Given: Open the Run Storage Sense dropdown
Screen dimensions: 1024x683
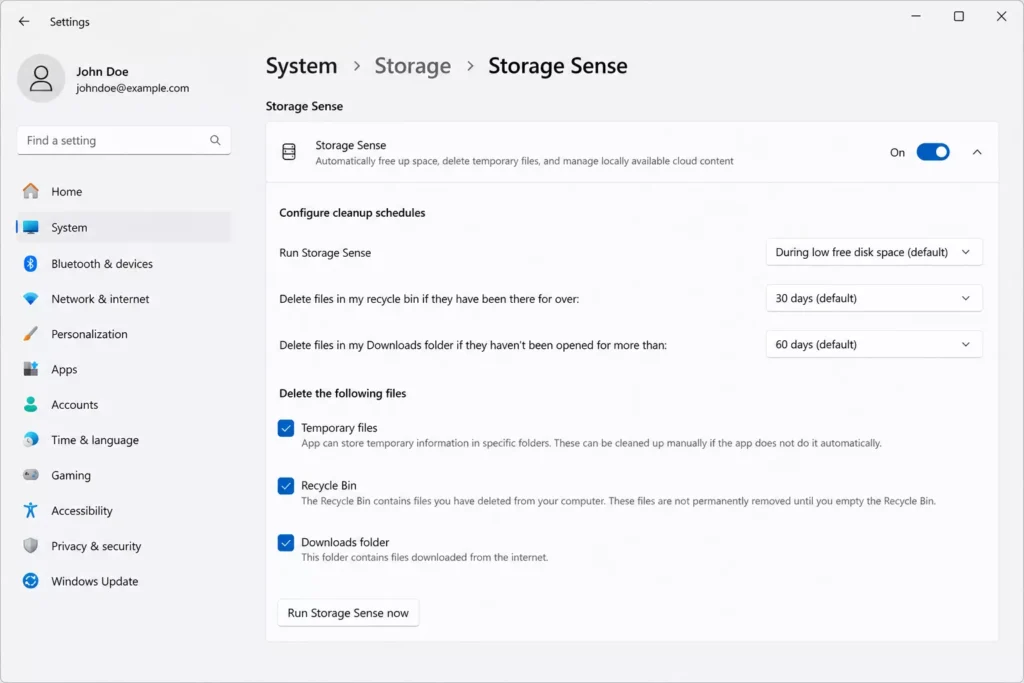Looking at the screenshot, I should [874, 252].
